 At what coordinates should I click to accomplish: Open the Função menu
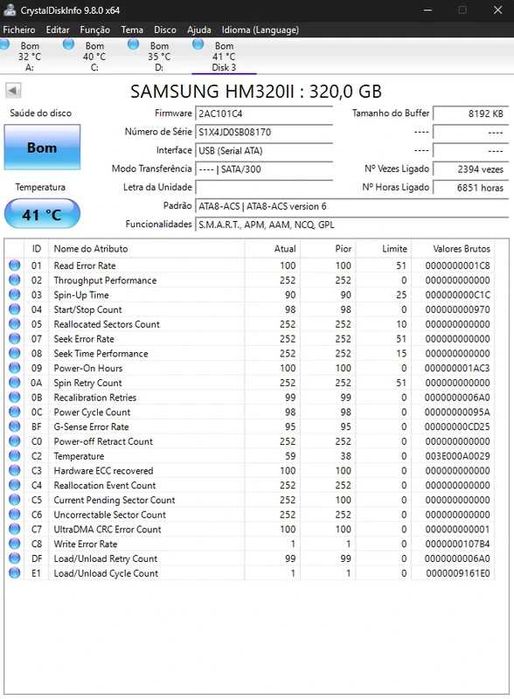95,30
